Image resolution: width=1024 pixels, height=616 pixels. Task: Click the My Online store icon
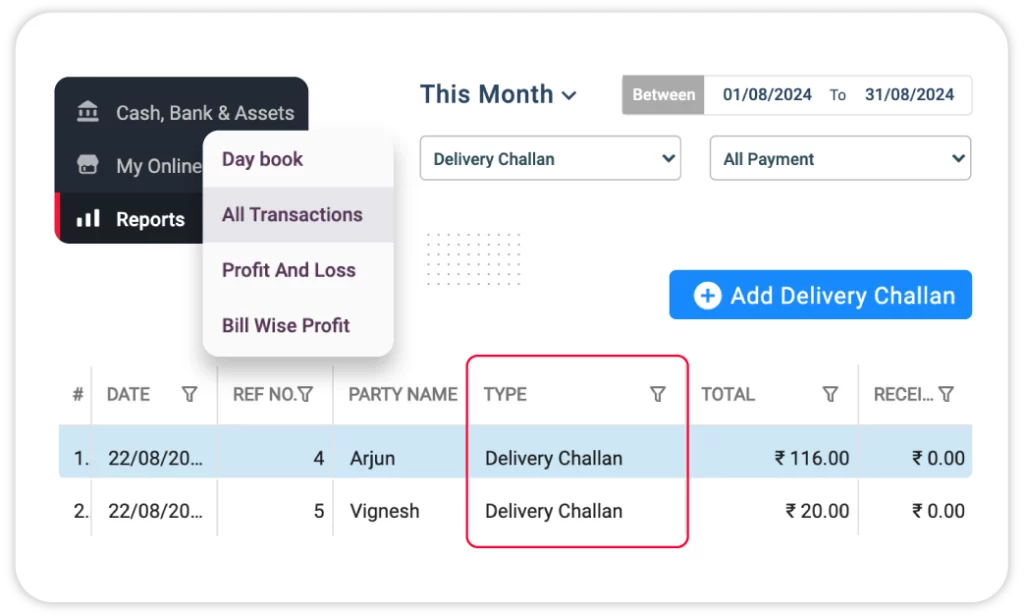[x=88, y=166]
